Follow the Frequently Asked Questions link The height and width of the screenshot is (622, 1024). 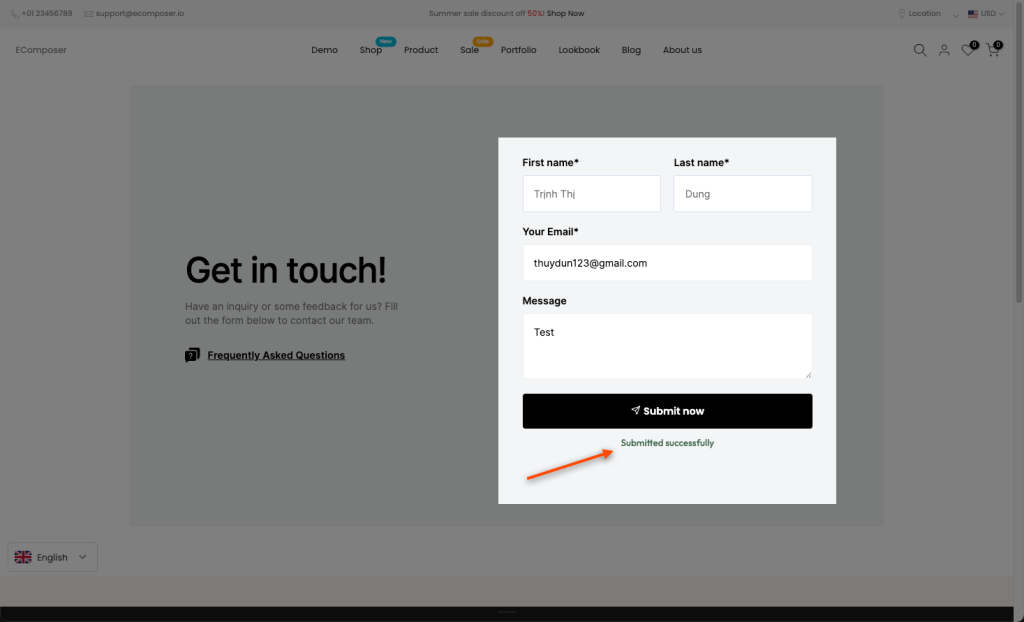coord(276,355)
